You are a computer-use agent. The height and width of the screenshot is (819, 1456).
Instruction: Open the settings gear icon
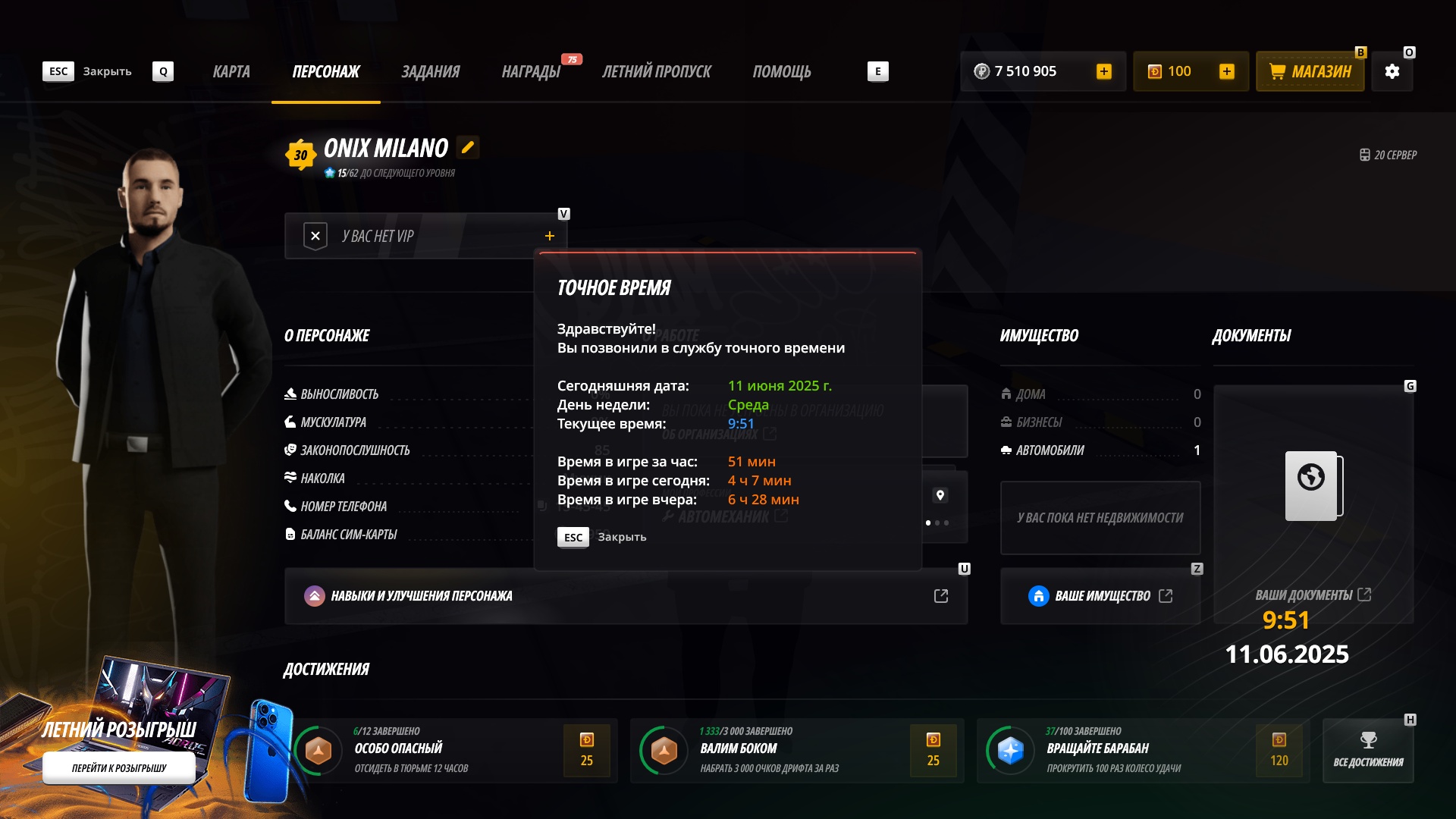pyautogui.click(x=1392, y=71)
